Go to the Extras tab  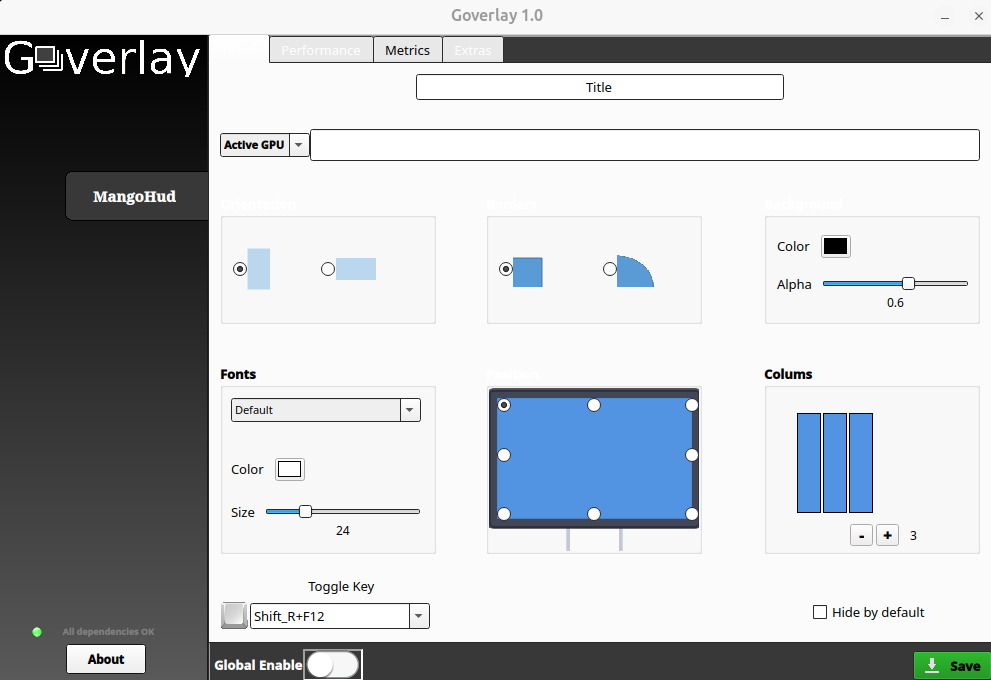473,50
